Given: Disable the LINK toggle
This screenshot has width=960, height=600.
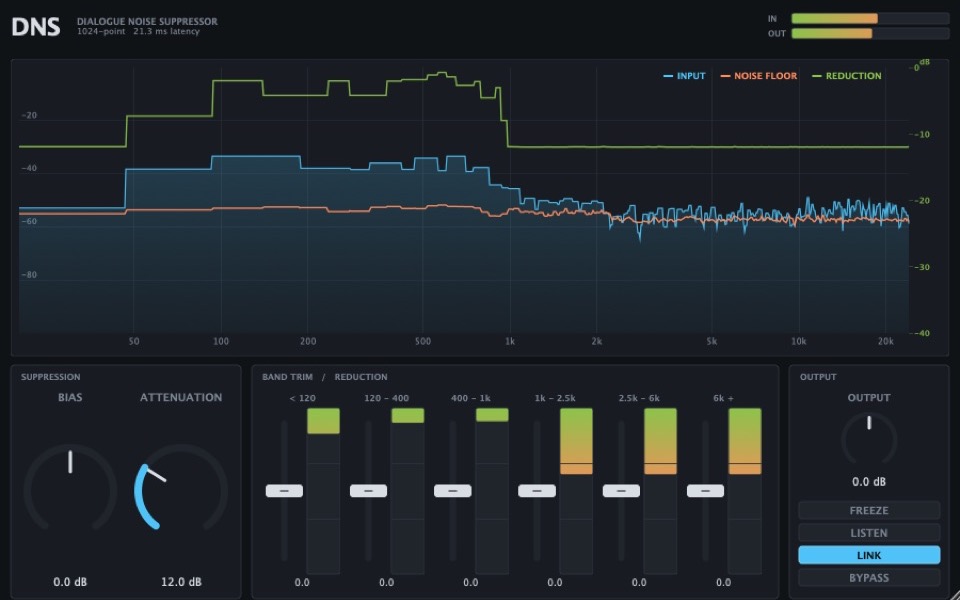Looking at the screenshot, I should pyautogui.click(x=869, y=555).
